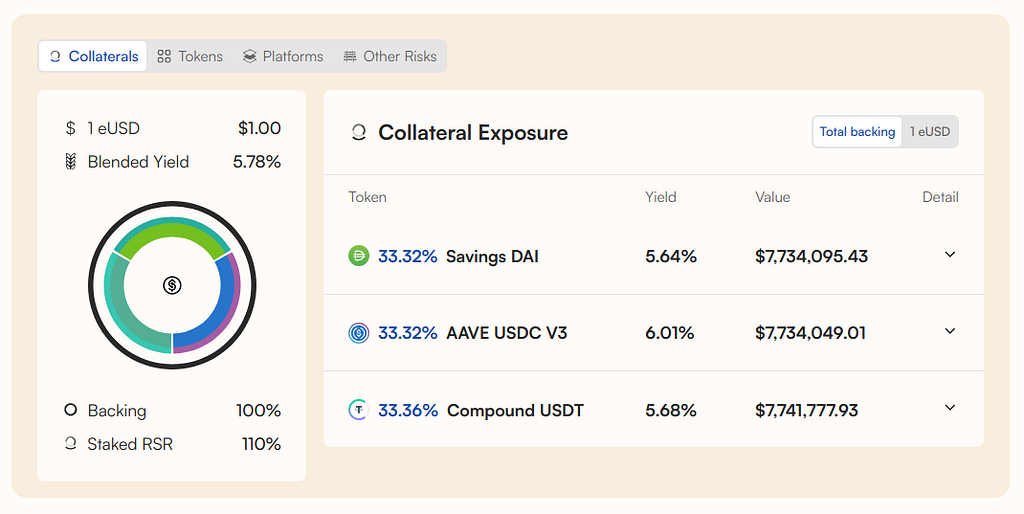Viewport: 1024px width, 514px height.
Task: Open the Collaterals tab
Action: pos(93,56)
